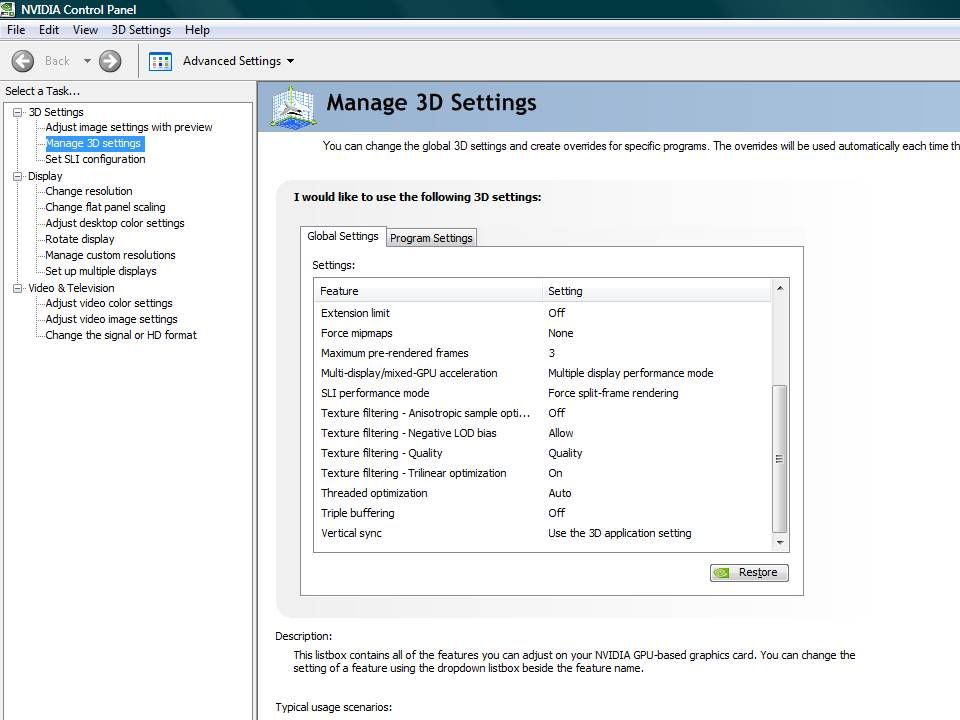Image resolution: width=960 pixels, height=720 pixels.
Task: Collapse the Display tree node
Action: tap(18, 176)
